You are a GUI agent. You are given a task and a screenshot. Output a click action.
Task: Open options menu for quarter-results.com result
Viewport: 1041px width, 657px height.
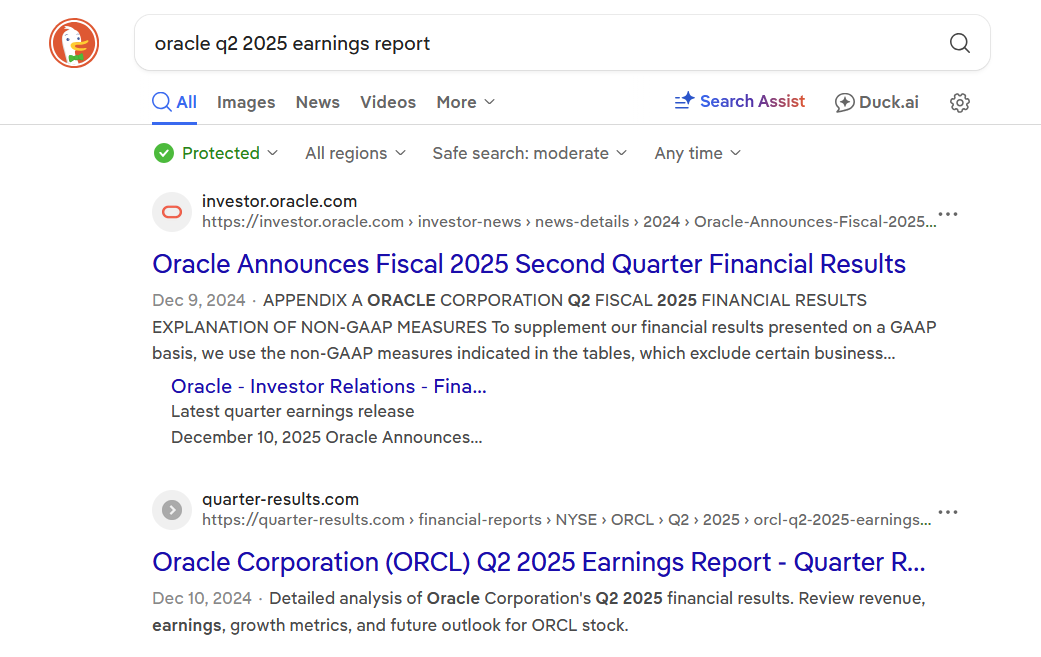[948, 512]
